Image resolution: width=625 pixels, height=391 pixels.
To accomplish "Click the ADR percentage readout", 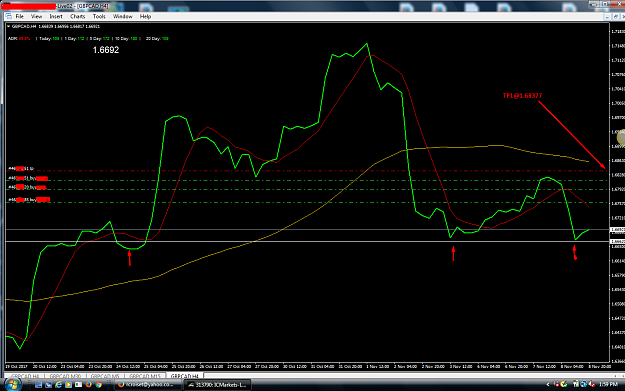I will click(19, 39).
